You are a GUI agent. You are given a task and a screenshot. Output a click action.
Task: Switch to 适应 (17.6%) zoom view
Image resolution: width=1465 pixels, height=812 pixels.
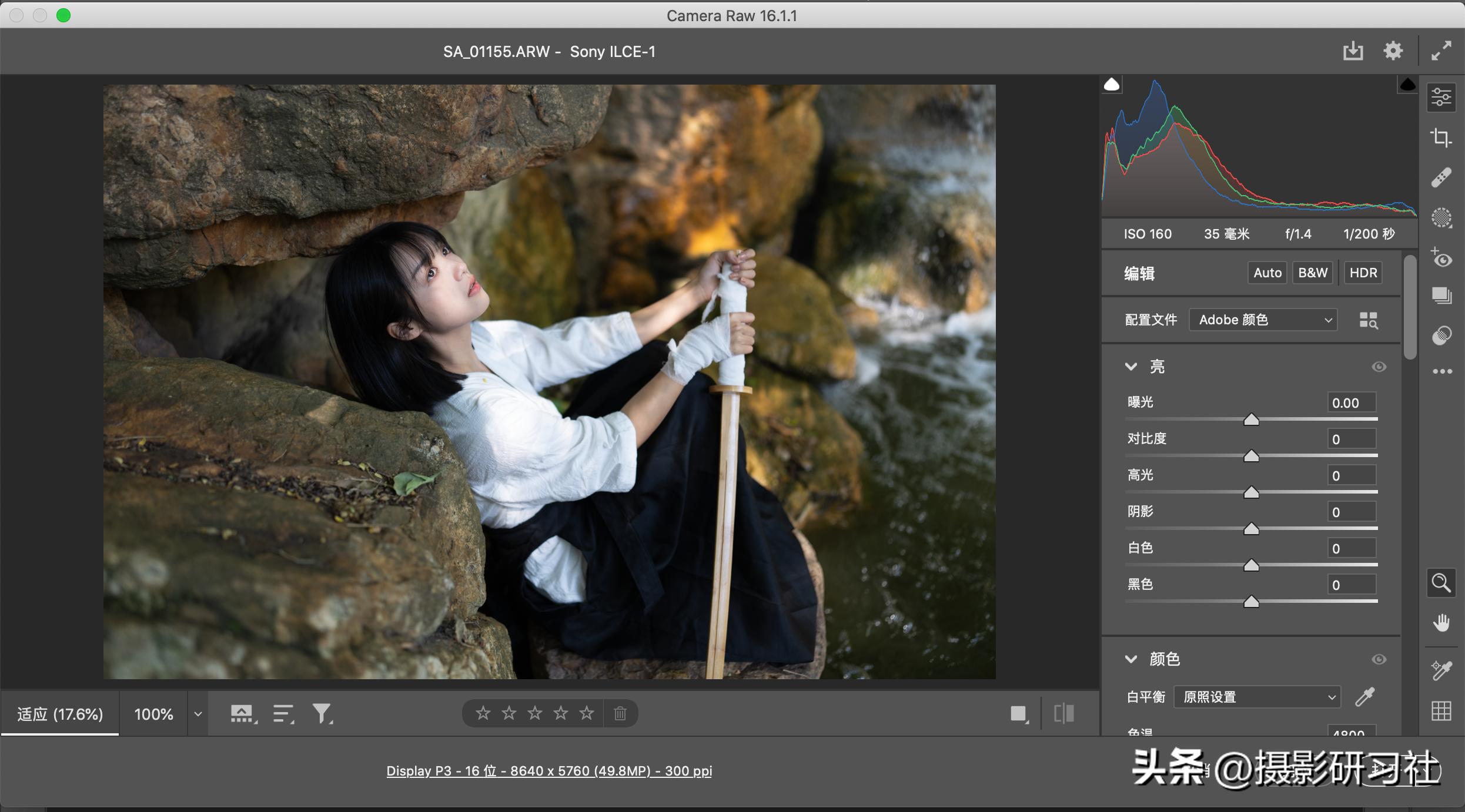pyautogui.click(x=60, y=714)
